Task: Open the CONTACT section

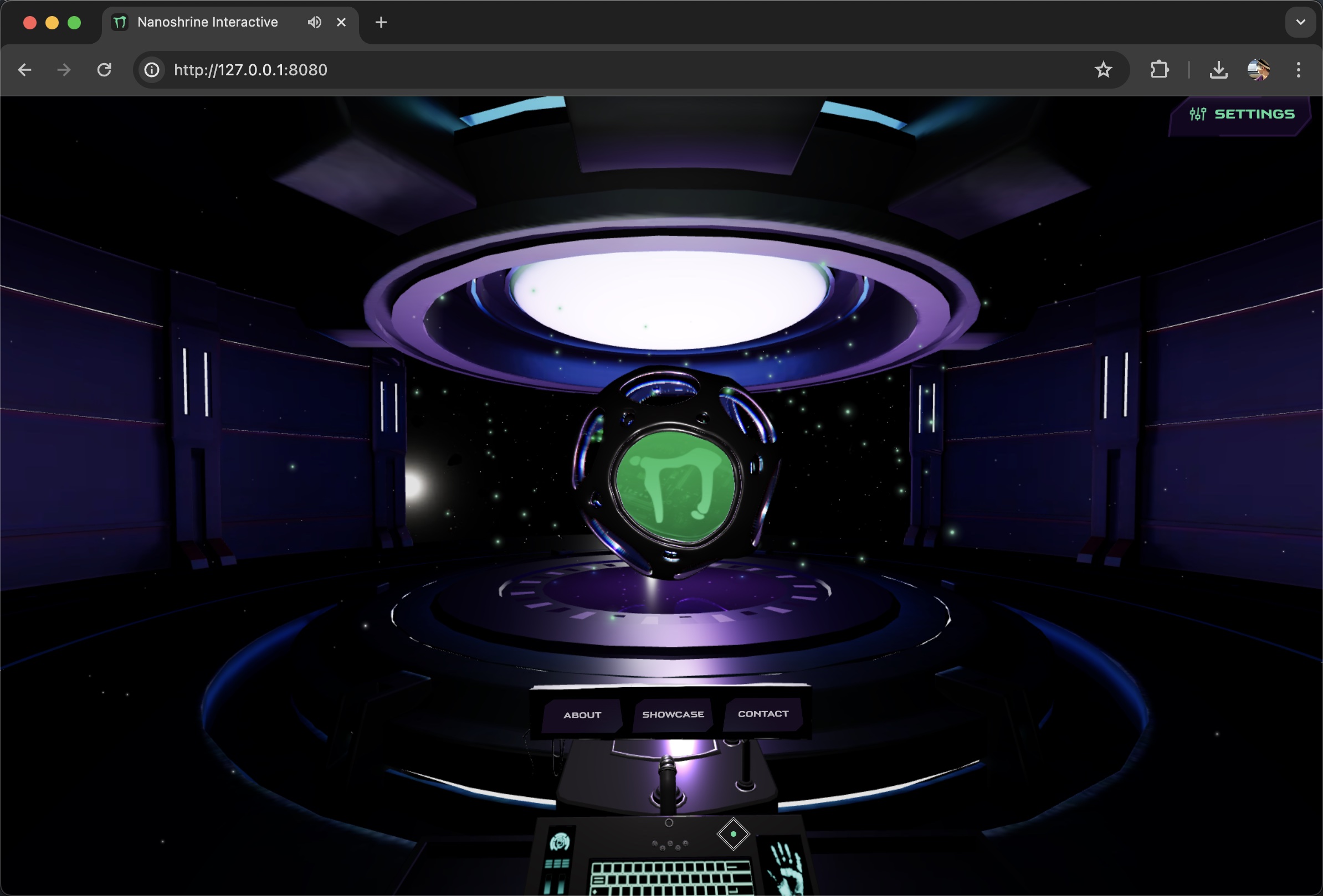Action: (763, 714)
